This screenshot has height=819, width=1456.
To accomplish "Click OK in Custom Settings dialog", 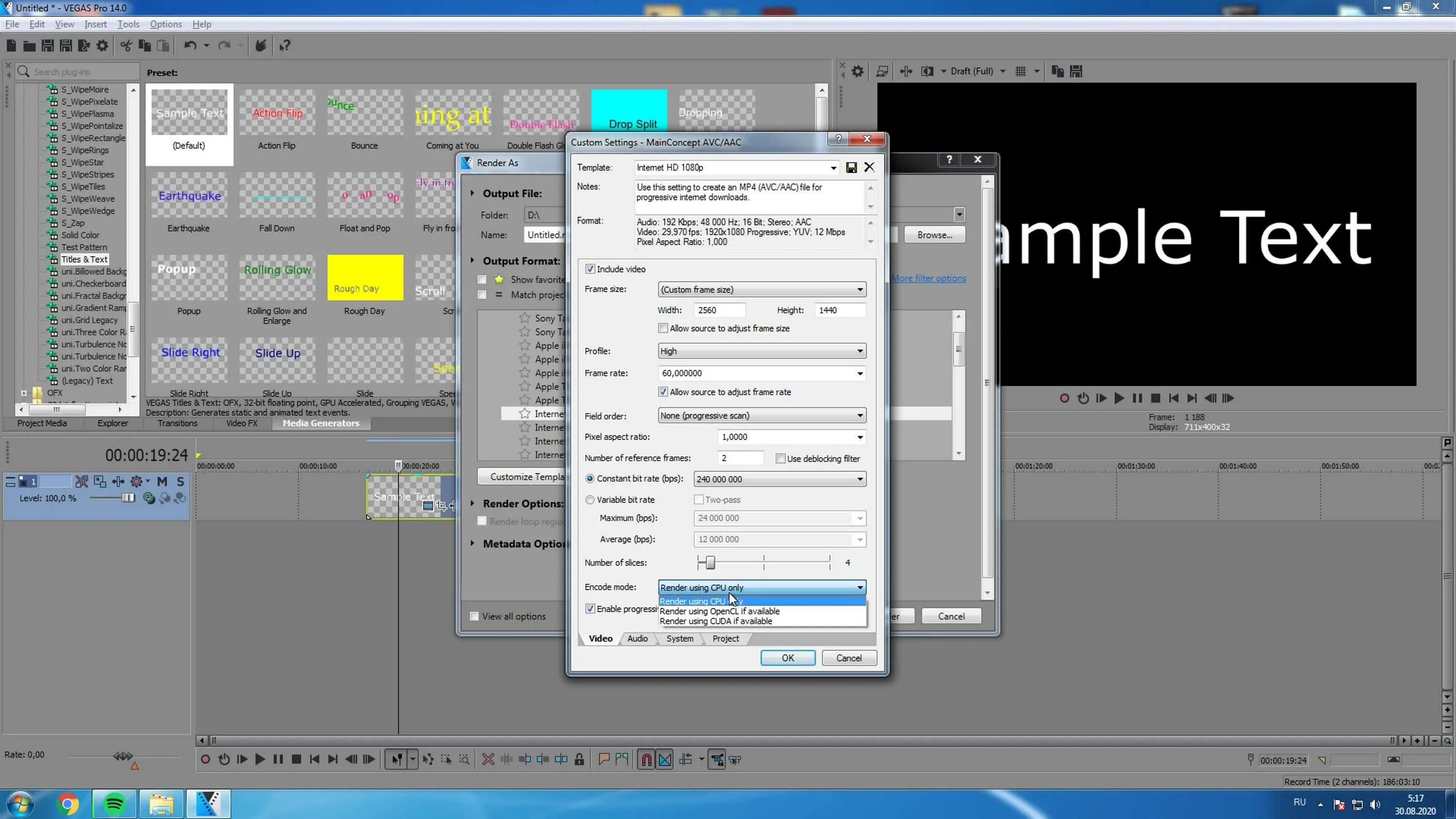I will [787, 658].
